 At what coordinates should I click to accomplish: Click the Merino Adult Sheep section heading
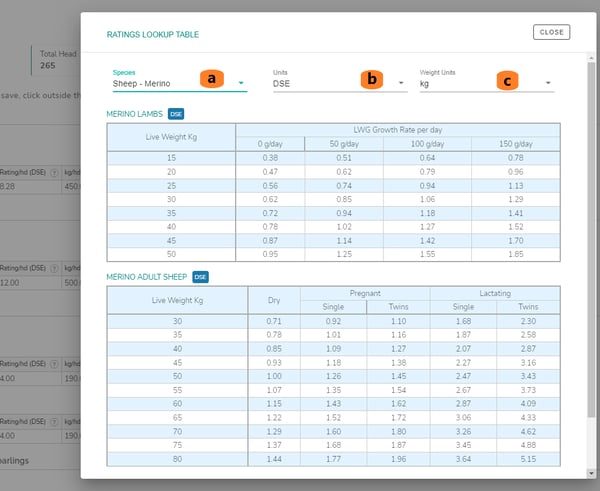click(x=147, y=276)
